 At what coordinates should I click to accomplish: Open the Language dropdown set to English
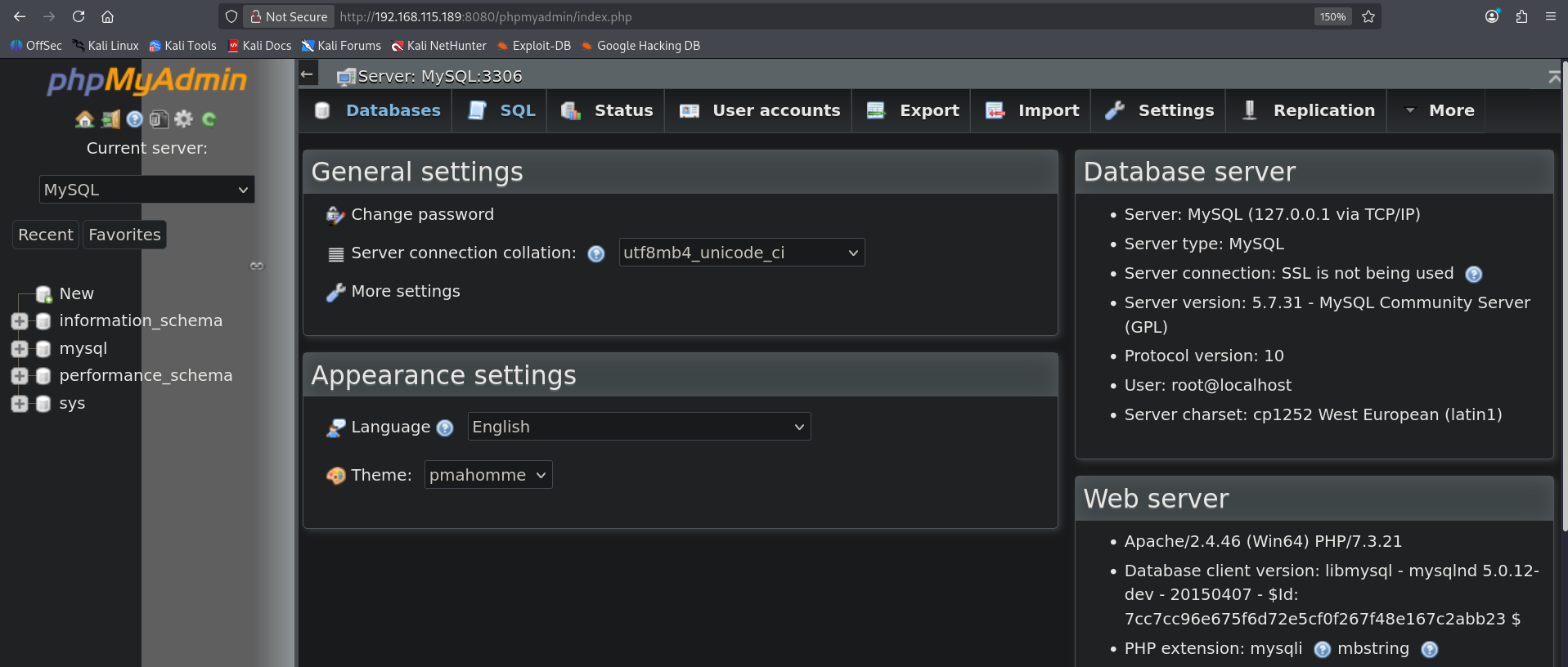638,427
